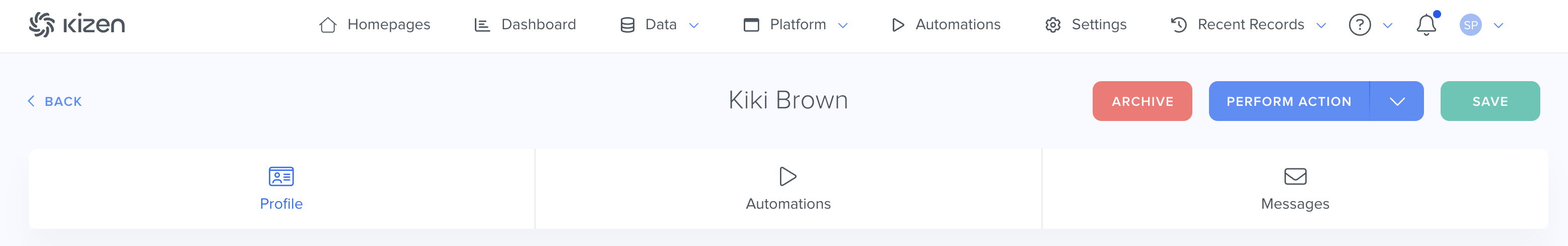This screenshot has width=1568, height=246.
Task: Open Homepages in the navigation
Action: point(388,24)
